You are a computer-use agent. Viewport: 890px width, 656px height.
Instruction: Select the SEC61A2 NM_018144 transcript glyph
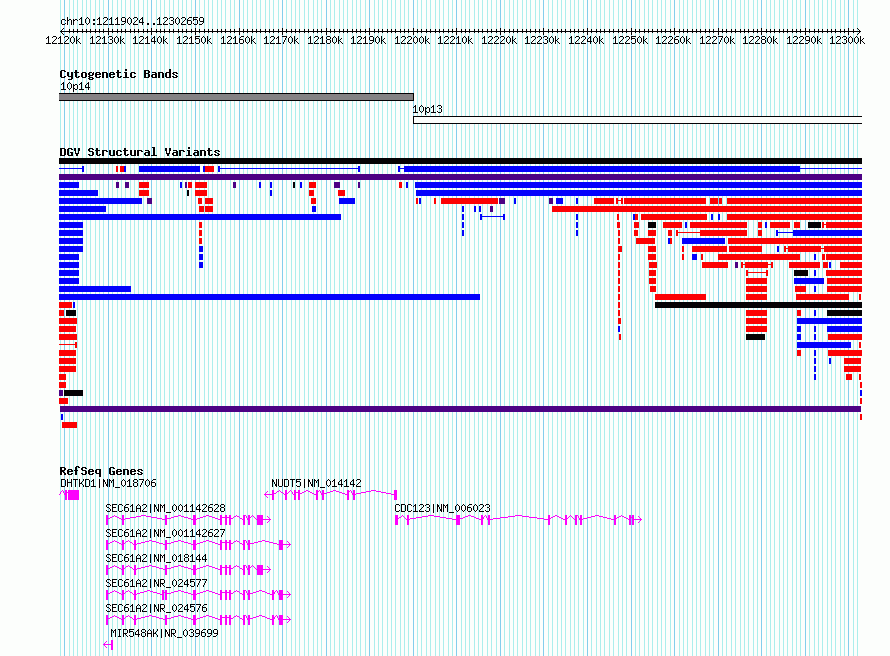click(188, 570)
